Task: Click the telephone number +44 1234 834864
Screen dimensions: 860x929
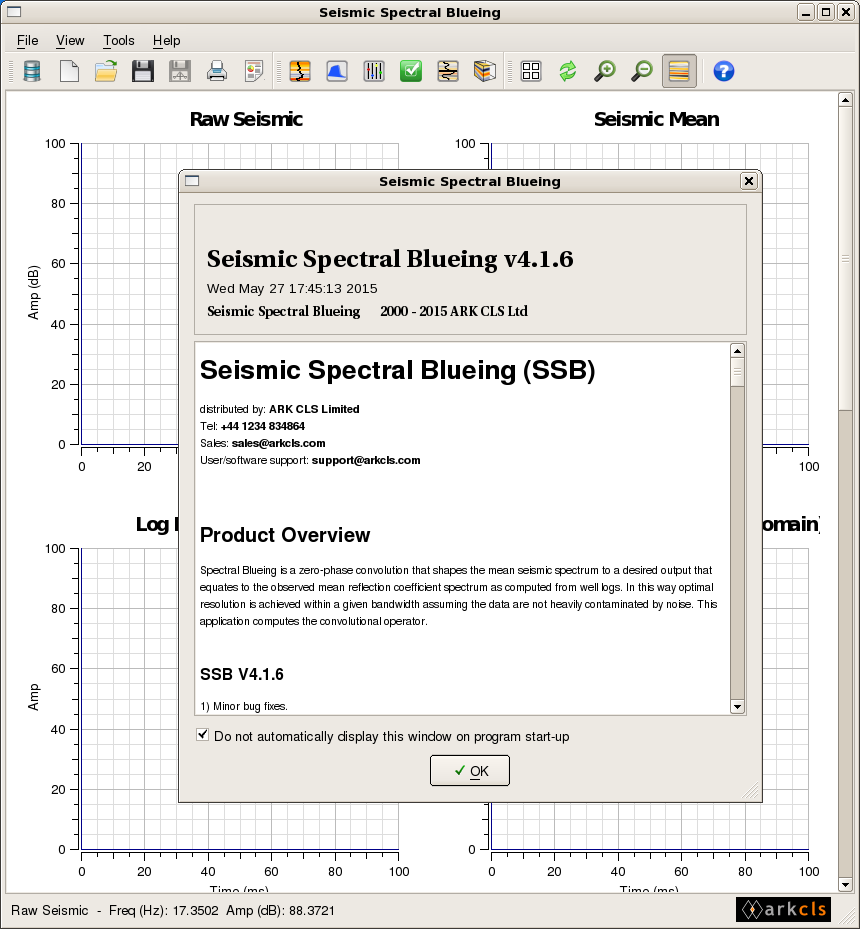Action: coord(262,426)
